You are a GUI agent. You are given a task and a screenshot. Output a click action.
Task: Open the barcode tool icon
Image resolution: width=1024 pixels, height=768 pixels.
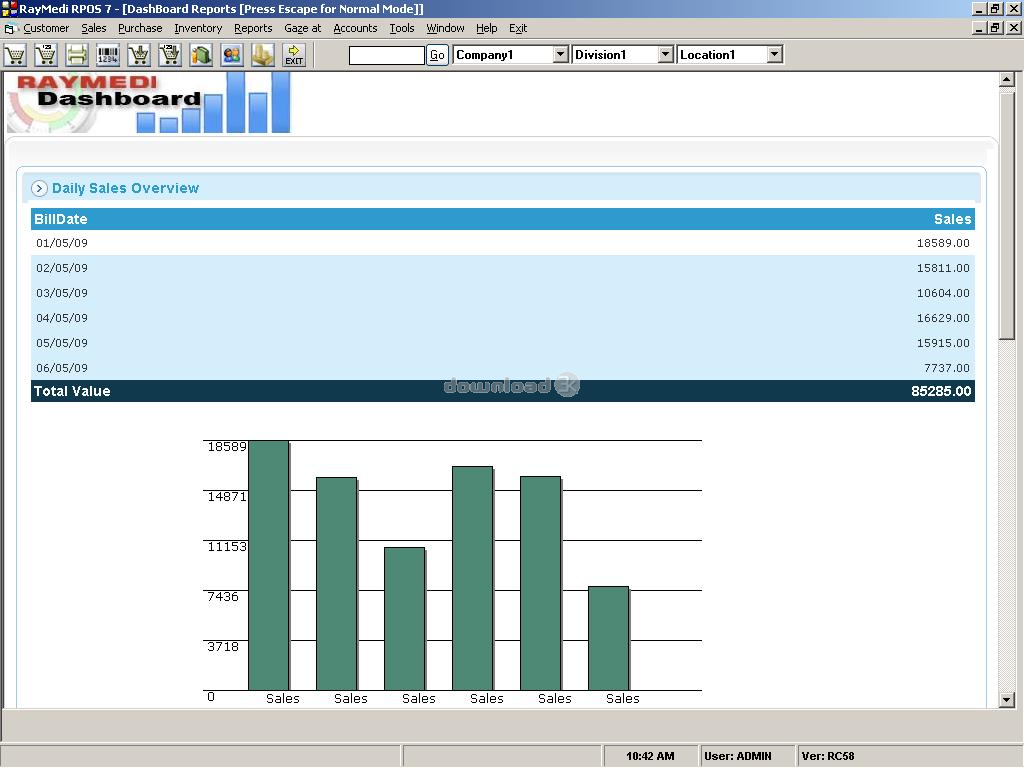[x=108, y=55]
